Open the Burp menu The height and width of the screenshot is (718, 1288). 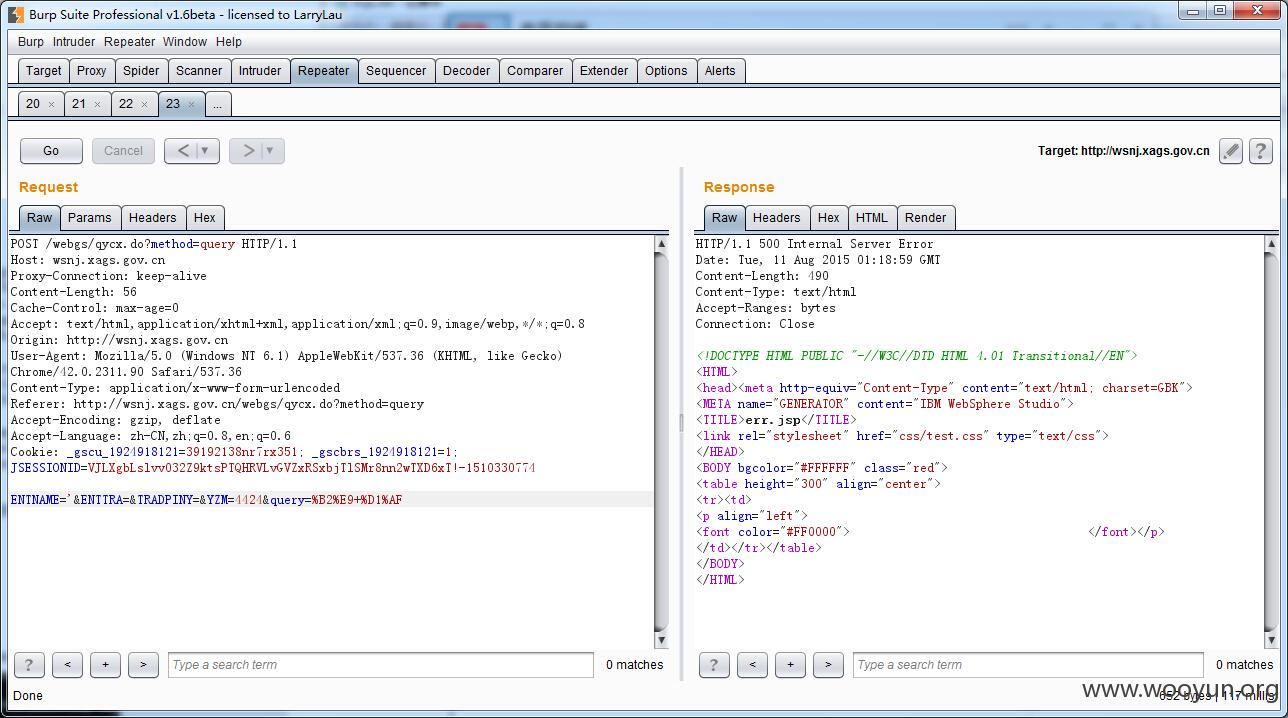[x=31, y=42]
